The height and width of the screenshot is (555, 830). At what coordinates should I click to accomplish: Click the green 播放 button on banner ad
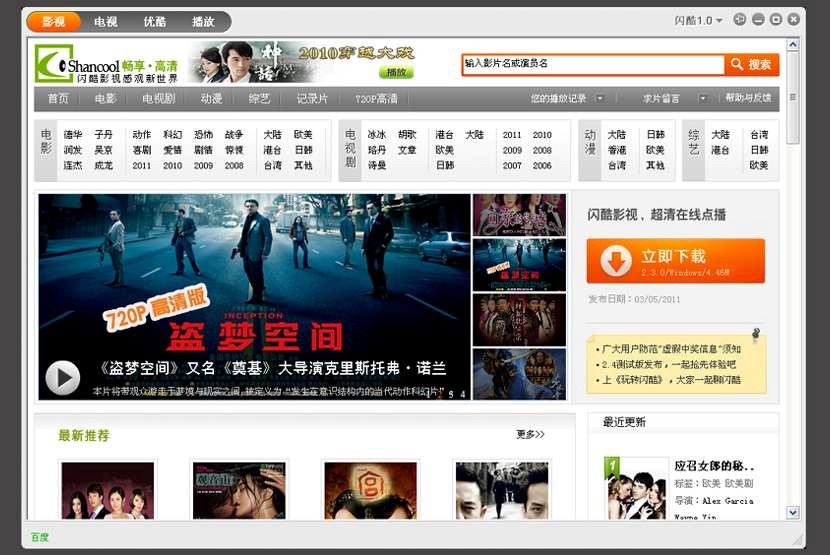pos(396,72)
